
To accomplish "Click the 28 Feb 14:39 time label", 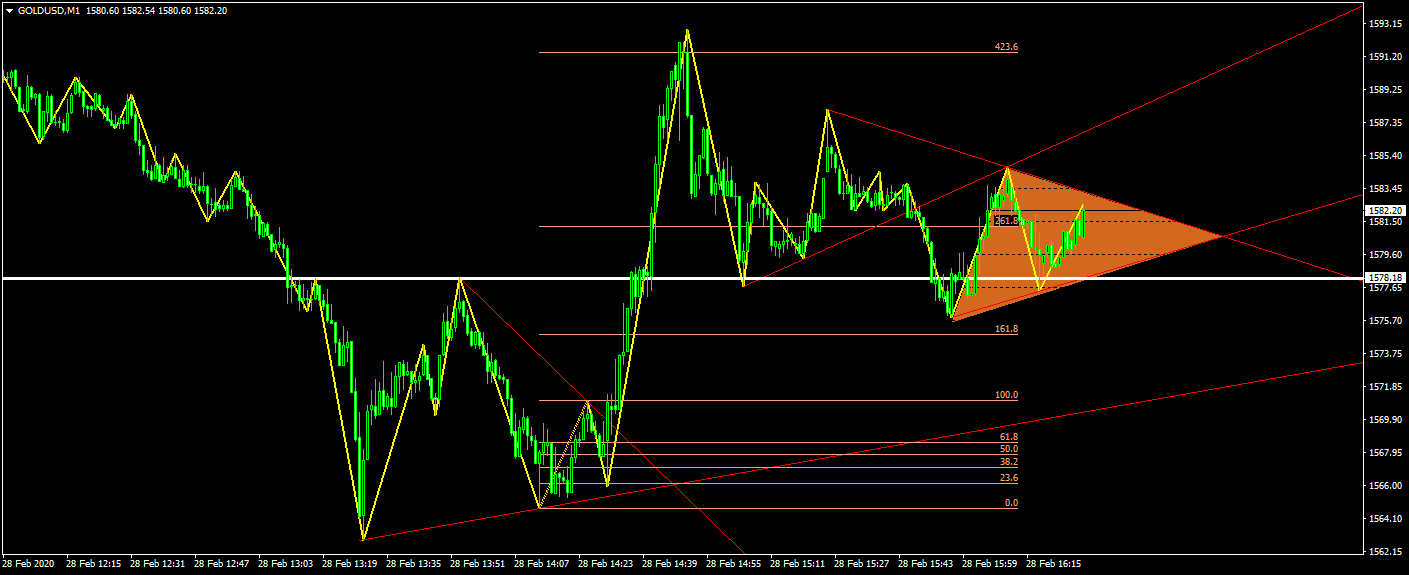I will pyautogui.click(x=670, y=564).
